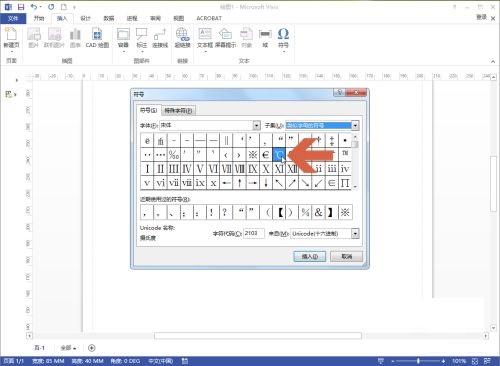This screenshot has height=366, width=500.
Task: Click the Container (容器) icon in ribbon
Action: click(x=123, y=34)
